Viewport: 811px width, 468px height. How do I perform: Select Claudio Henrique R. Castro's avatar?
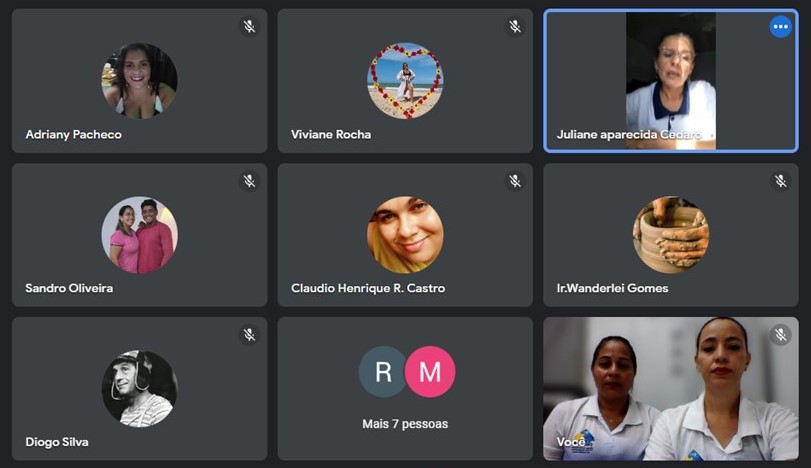click(x=405, y=235)
